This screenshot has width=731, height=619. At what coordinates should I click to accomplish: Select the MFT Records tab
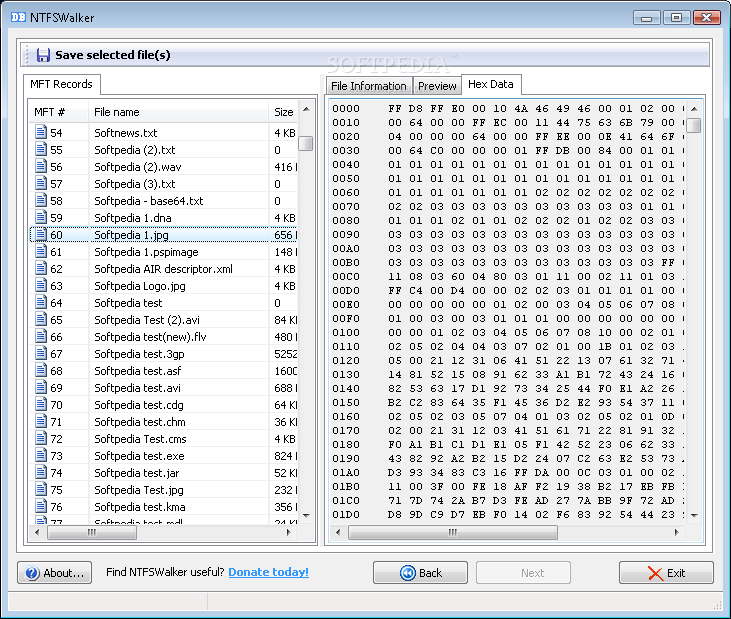(x=61, y=84)
